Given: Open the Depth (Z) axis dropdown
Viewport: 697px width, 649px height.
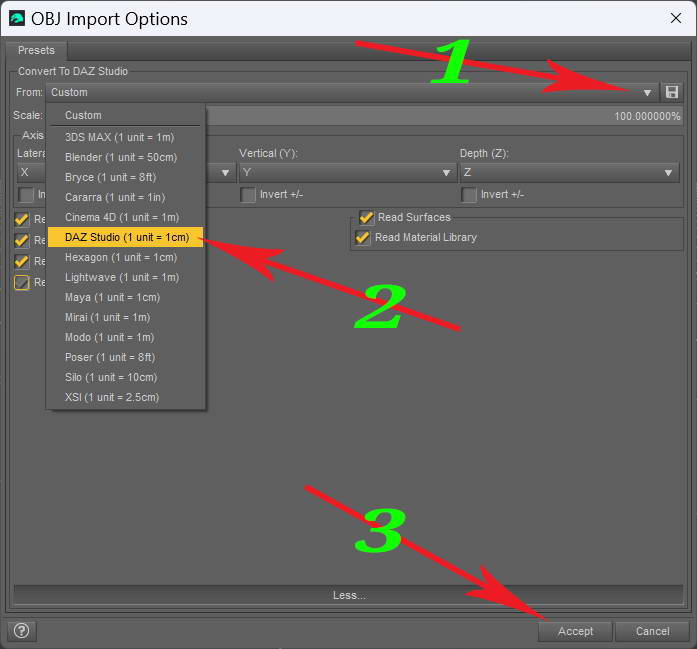Looking at the screenshot, I should (569, 172).
